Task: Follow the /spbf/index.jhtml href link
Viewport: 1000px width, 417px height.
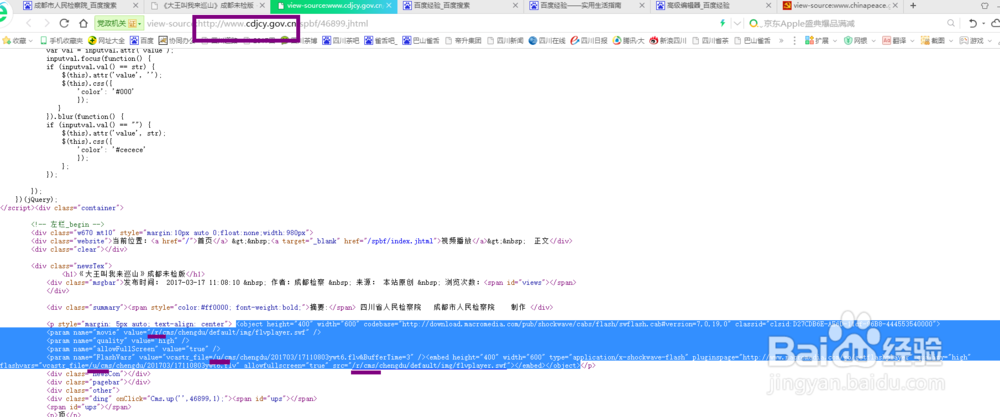Action: pos(403,241)
